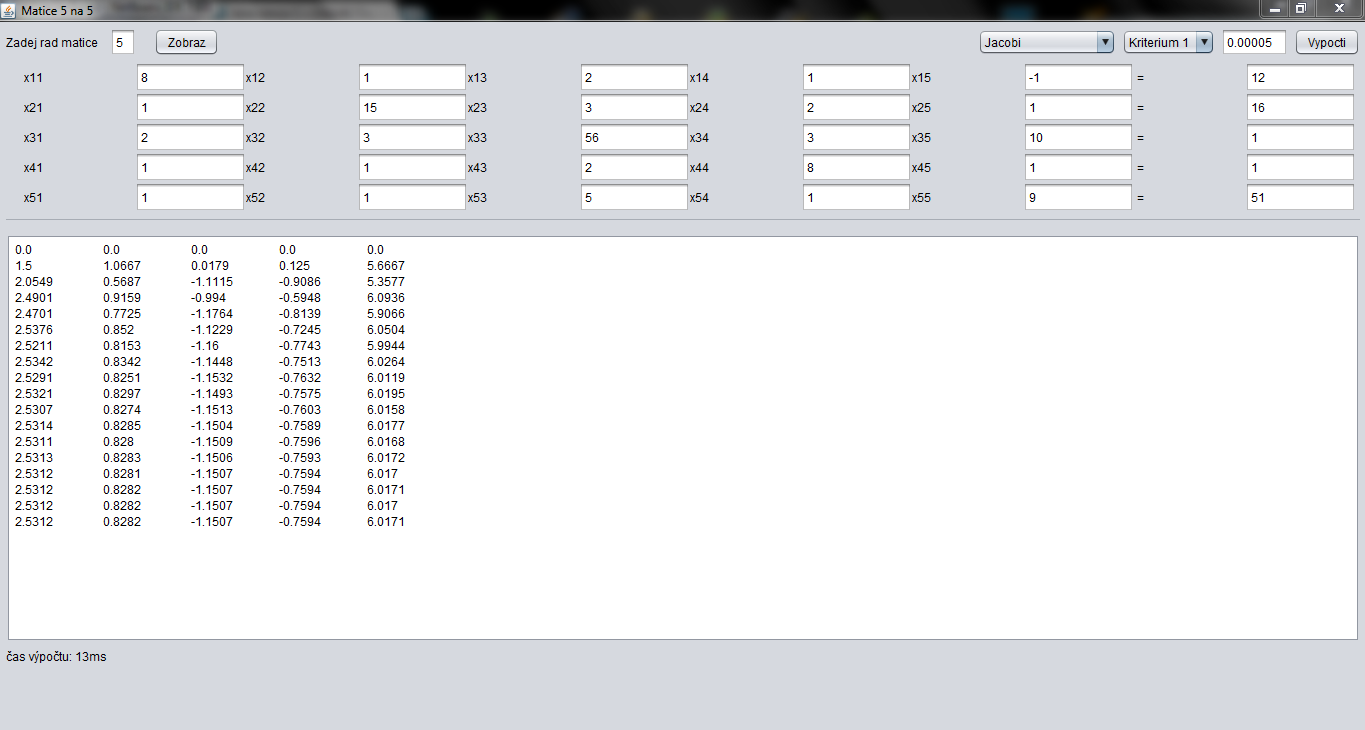The height and width of the screenshot is (730, 1365).
Task: Select the x21 input field
Action: point(190,108)
